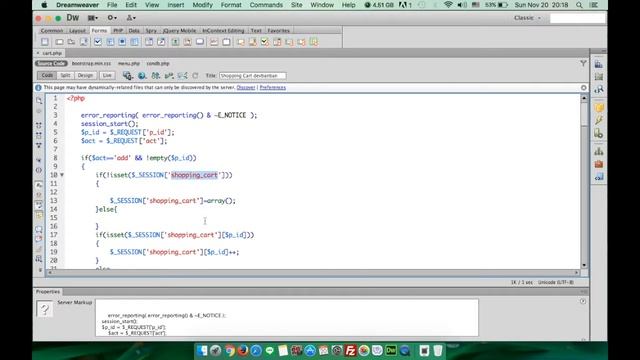Dismiss the info bar with its close circle
The height and width of the screenshot is (360, 640).
(584, 88)
